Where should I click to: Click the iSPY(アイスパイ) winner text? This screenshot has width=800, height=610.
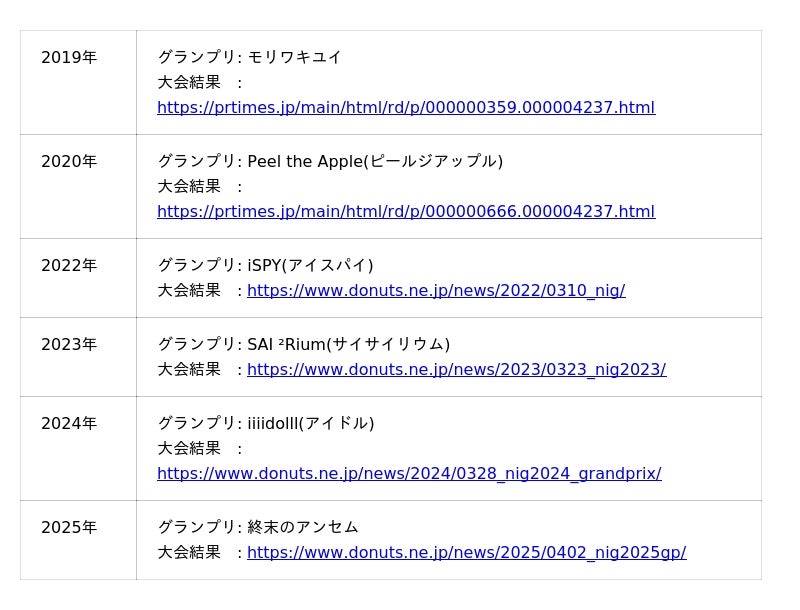pyautogui.click(x=310, y=266)
